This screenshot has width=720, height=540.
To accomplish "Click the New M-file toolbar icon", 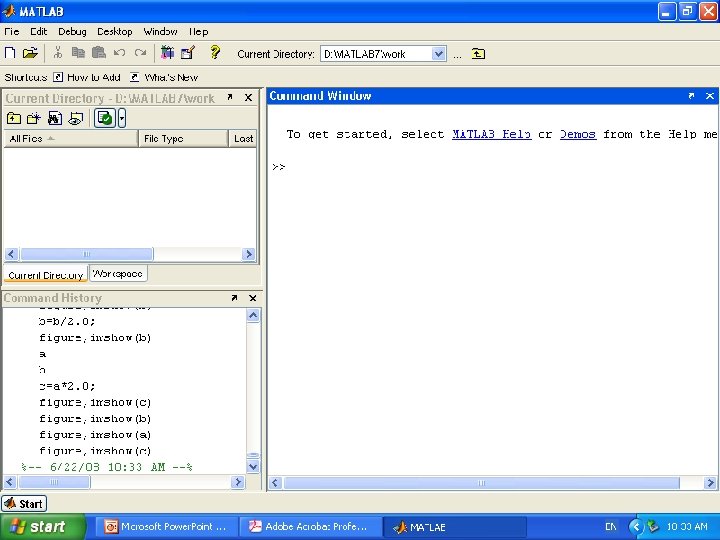I will (10, 53).
